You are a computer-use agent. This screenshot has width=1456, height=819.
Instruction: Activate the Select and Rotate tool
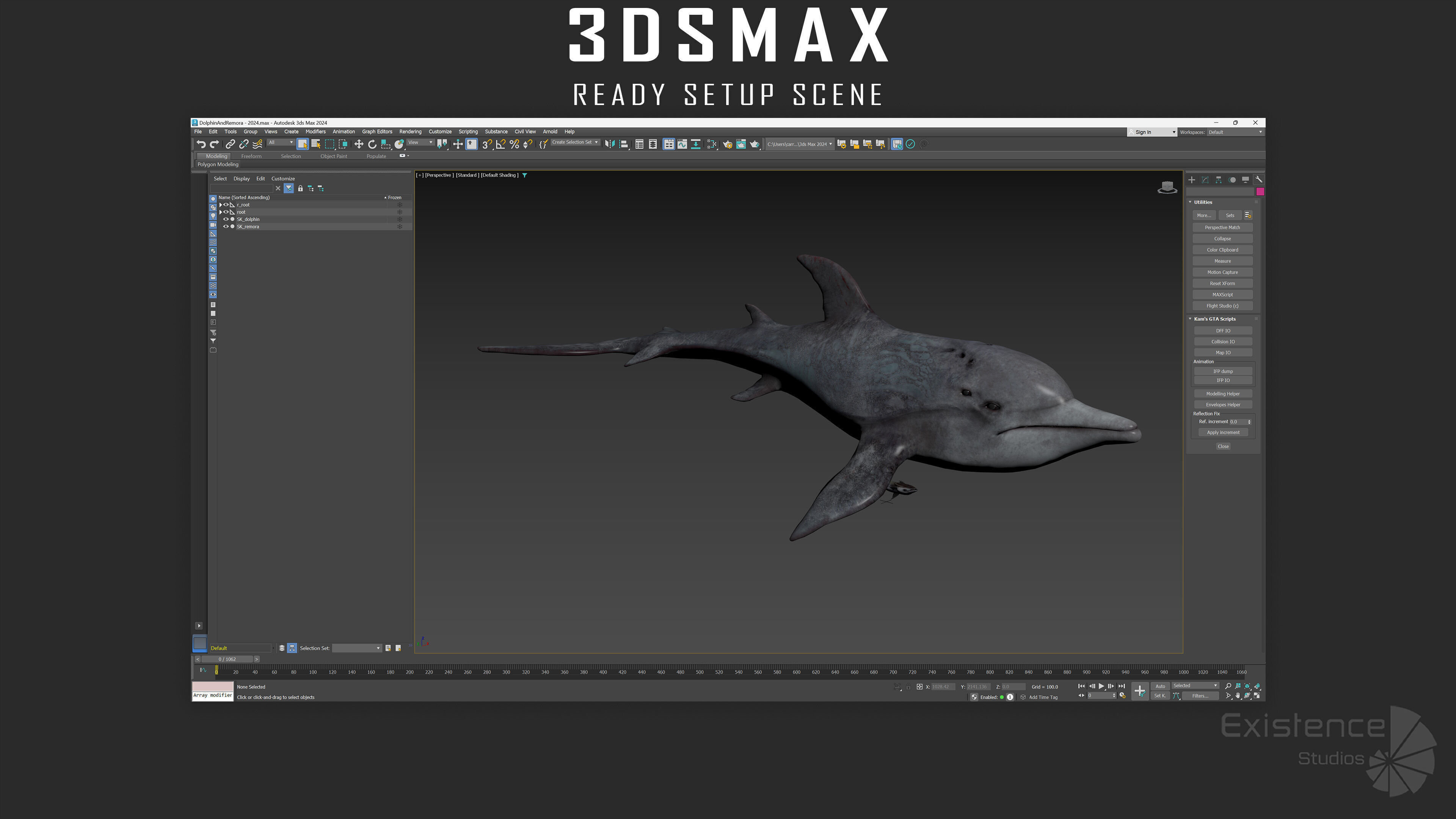coord(372,144)
